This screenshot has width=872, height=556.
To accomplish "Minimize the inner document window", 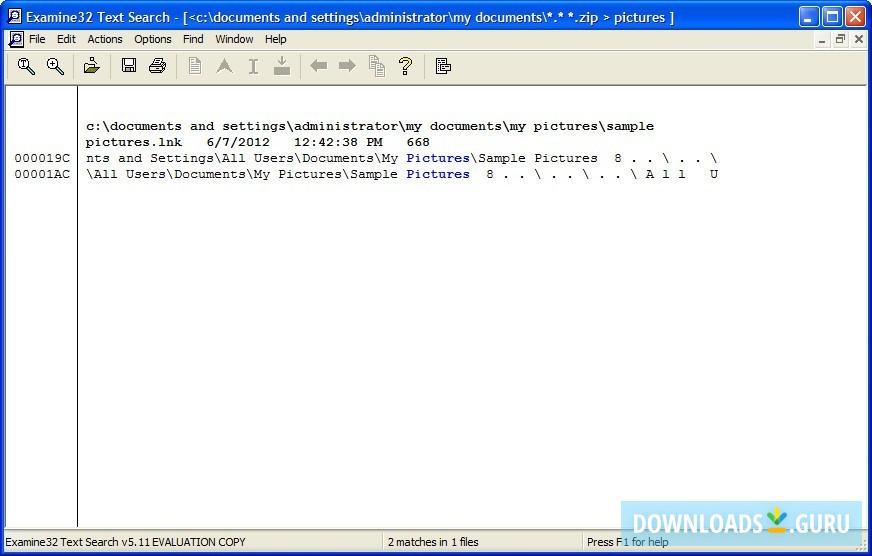I will 822,39.
